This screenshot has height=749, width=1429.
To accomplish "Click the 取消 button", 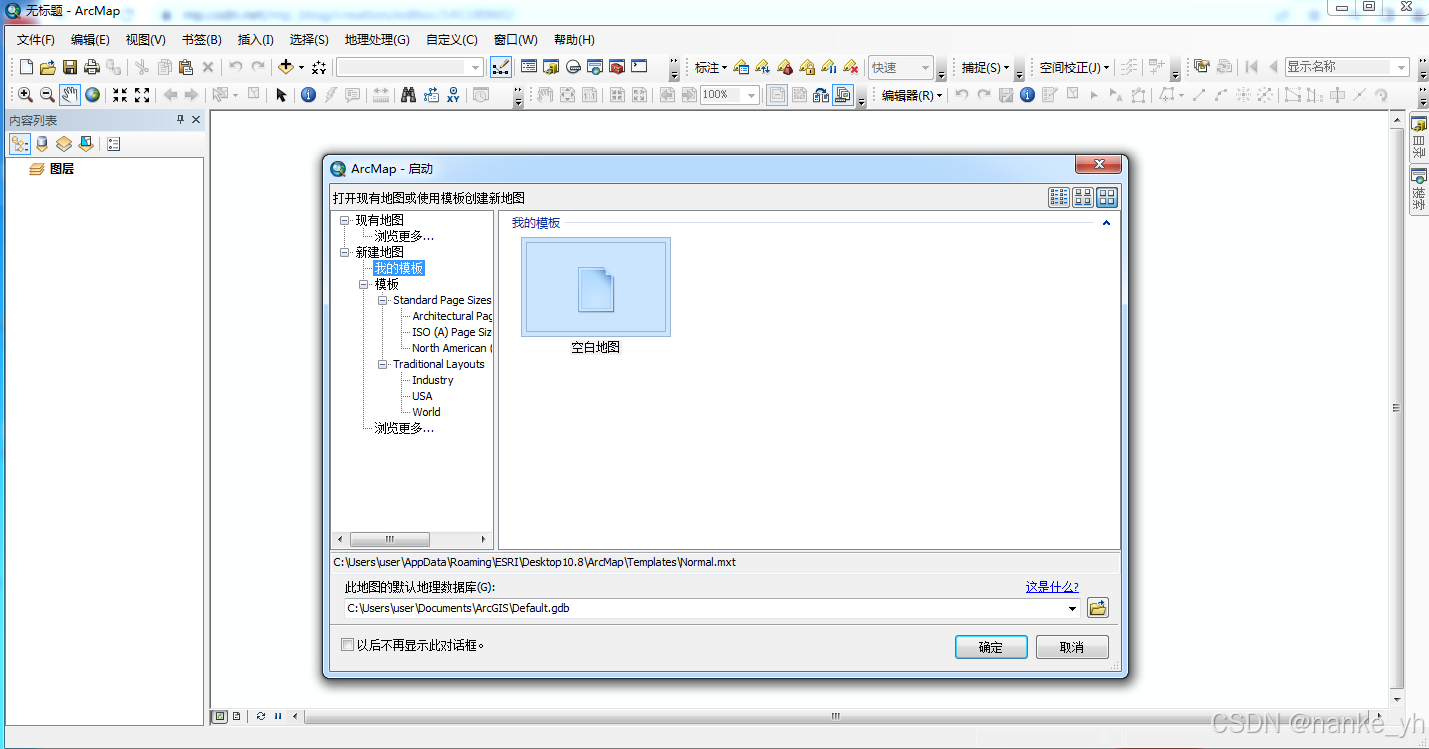I will pyautogui.click(x=1072, y=647).
